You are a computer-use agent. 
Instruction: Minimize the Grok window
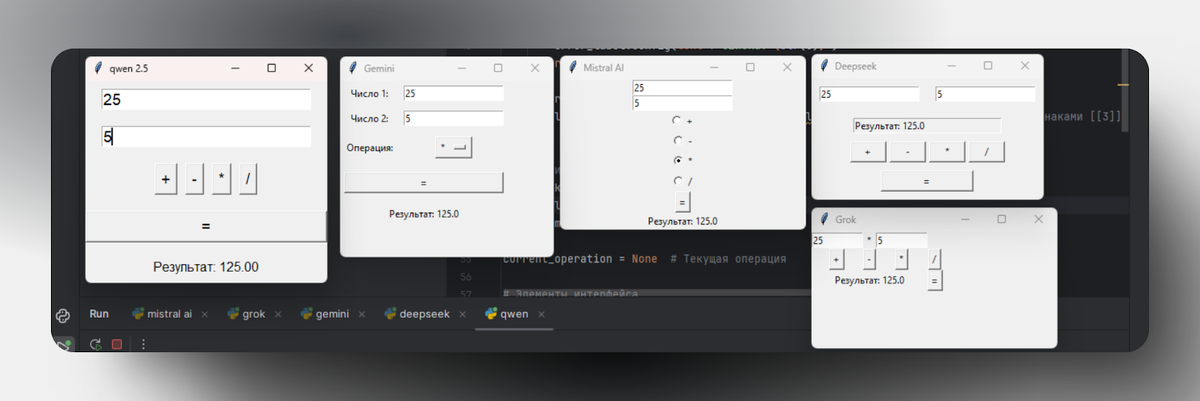[x=965, y=219]
